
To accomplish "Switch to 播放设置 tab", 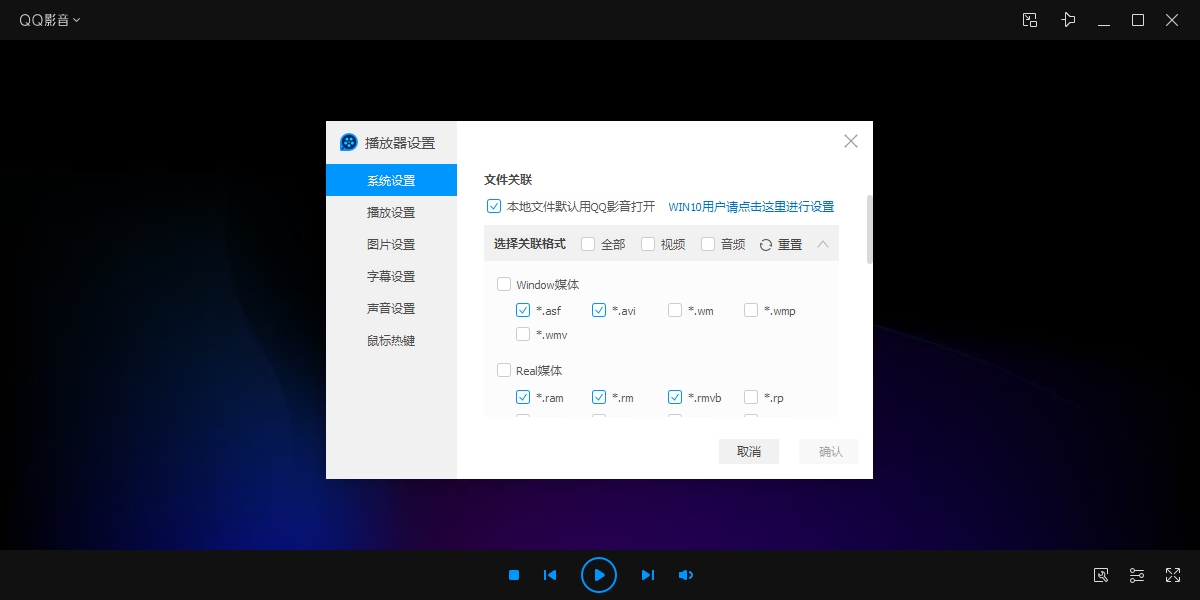I will click(391, 213).
